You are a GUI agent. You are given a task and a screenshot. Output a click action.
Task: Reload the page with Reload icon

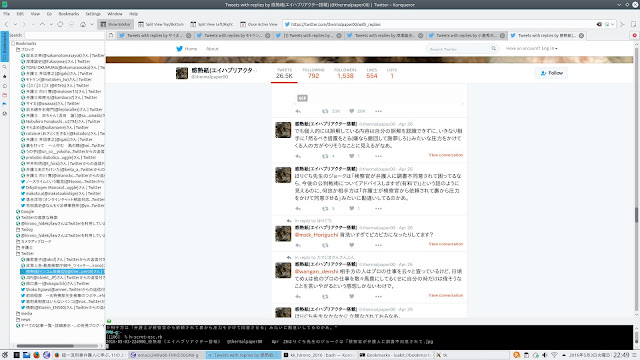coord(60,24)
